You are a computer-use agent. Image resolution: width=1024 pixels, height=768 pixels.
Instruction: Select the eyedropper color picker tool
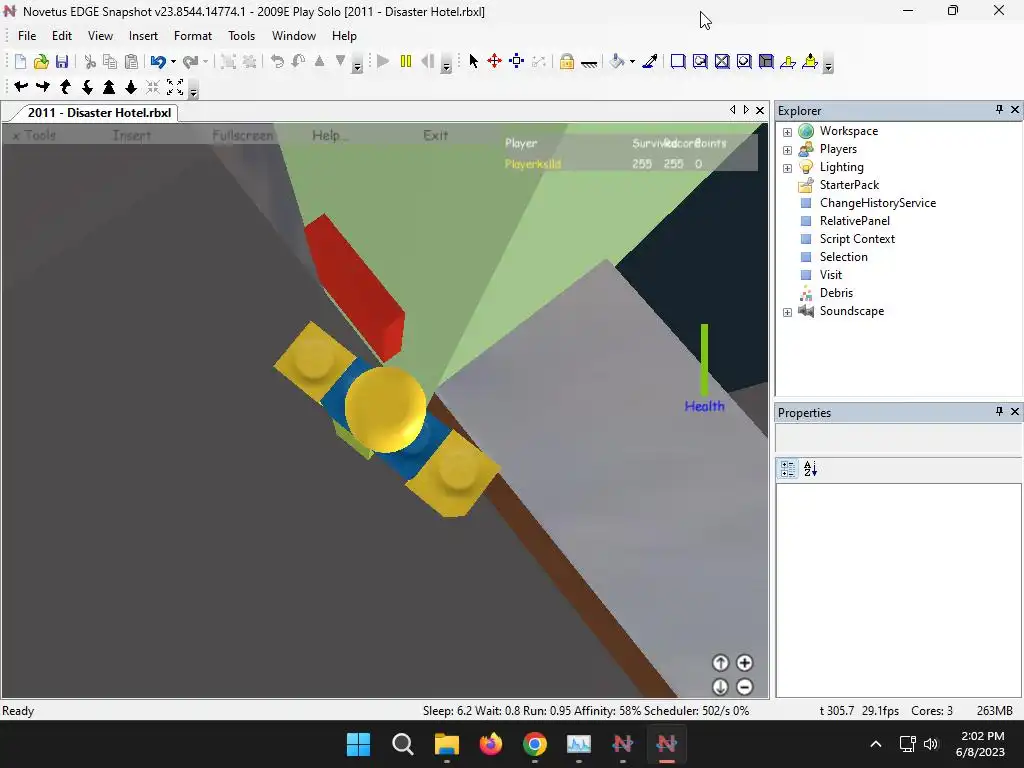[x=650, y=61]
